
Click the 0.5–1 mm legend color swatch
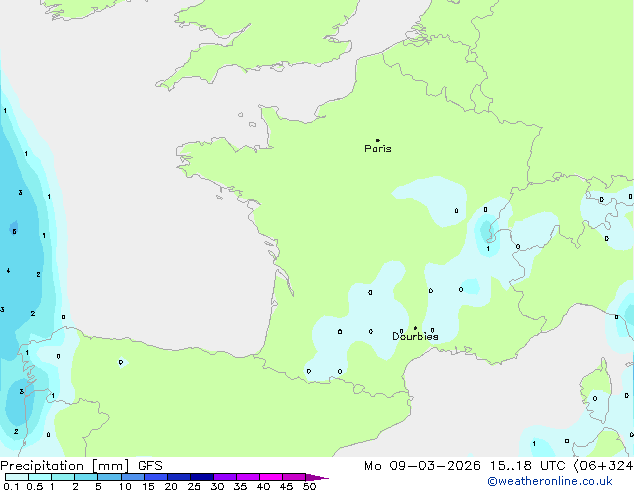(x=40, y=477)
